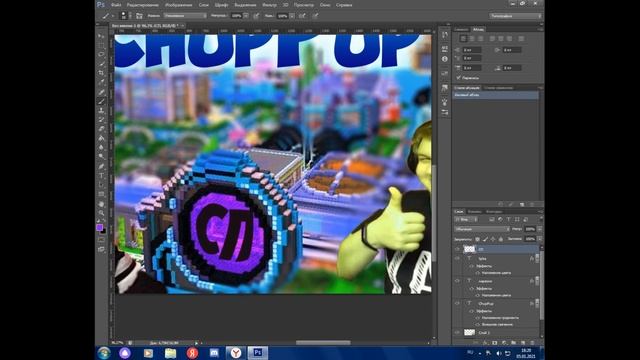Select the Clone Stamp tool
Screen dimensions: 640x360
coord(101,110)
